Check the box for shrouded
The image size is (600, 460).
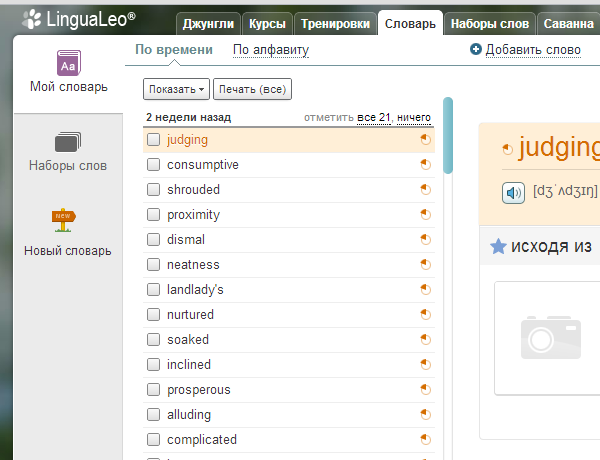click(x=154, y=190)
